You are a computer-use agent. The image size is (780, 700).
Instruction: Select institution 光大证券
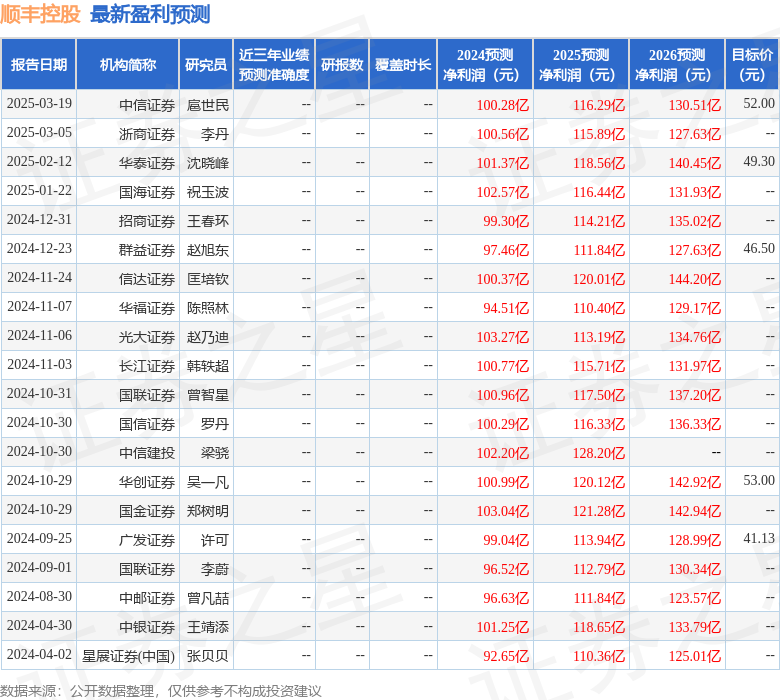(147, 337)
